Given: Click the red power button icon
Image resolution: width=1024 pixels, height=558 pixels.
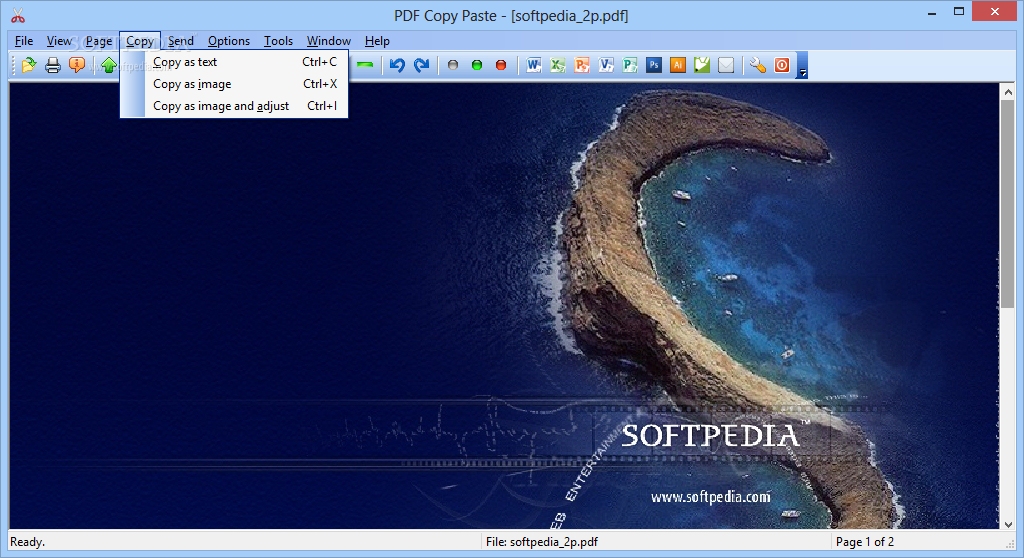Looking at the screenshot, I should coord(782,65).
